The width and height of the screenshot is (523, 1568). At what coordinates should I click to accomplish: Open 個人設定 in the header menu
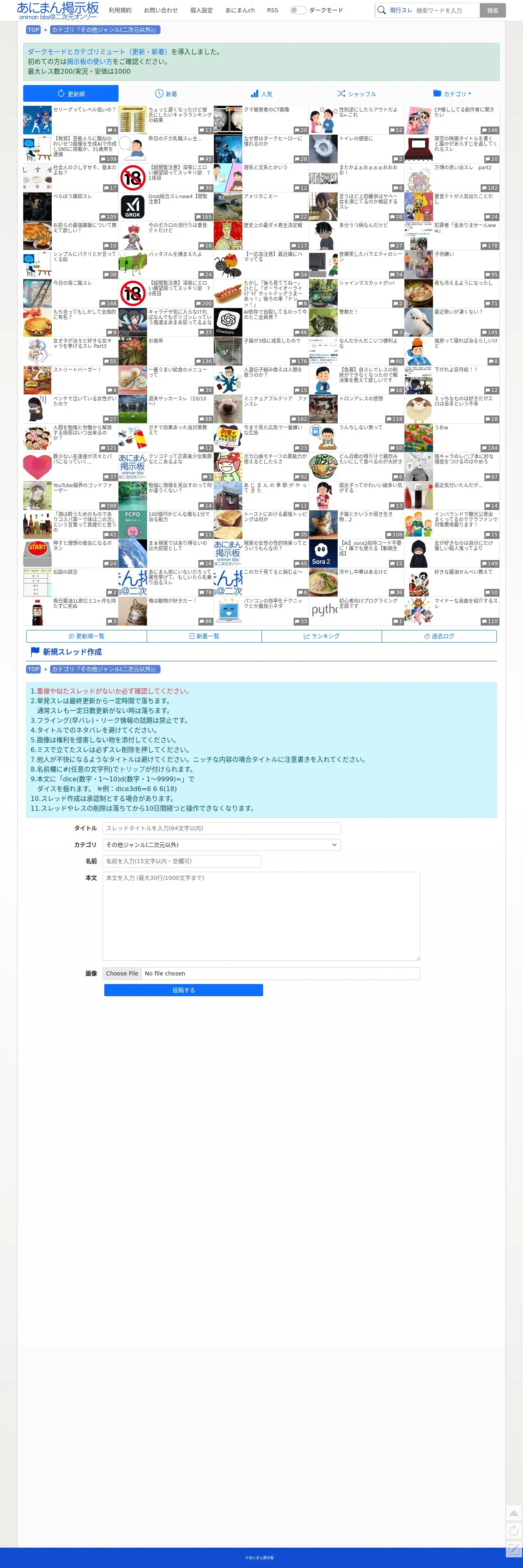(202, 10)
